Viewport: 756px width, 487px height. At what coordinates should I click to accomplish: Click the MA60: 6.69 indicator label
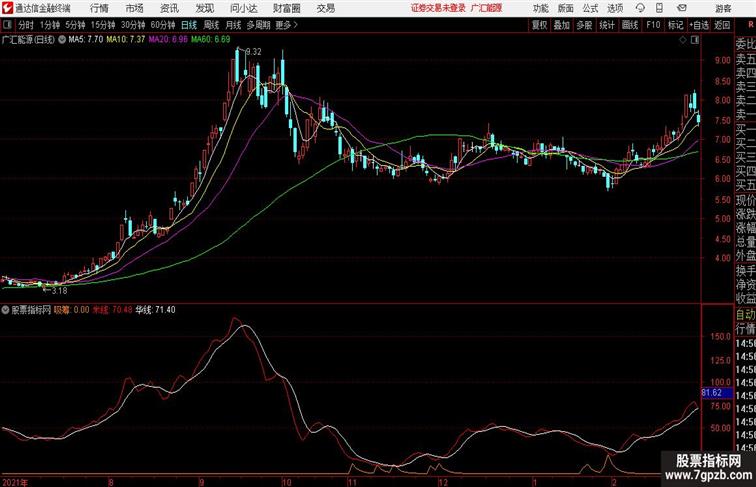211,40
